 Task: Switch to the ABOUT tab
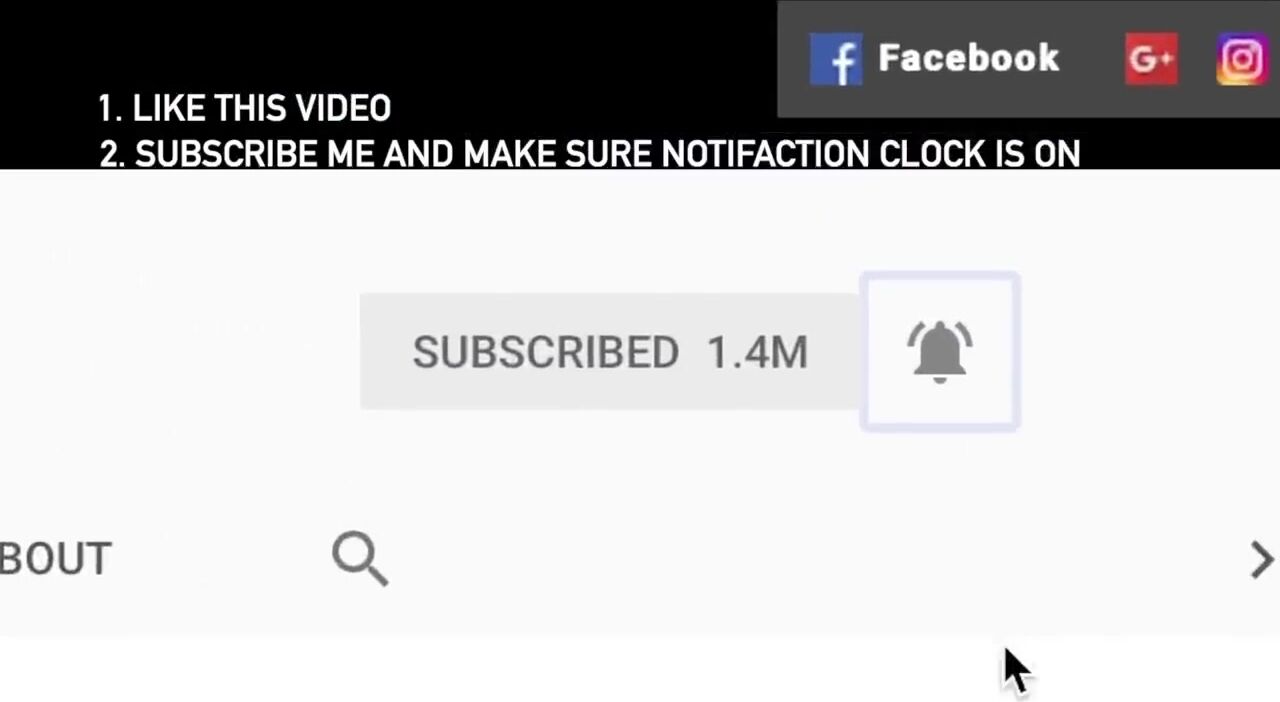55,559
